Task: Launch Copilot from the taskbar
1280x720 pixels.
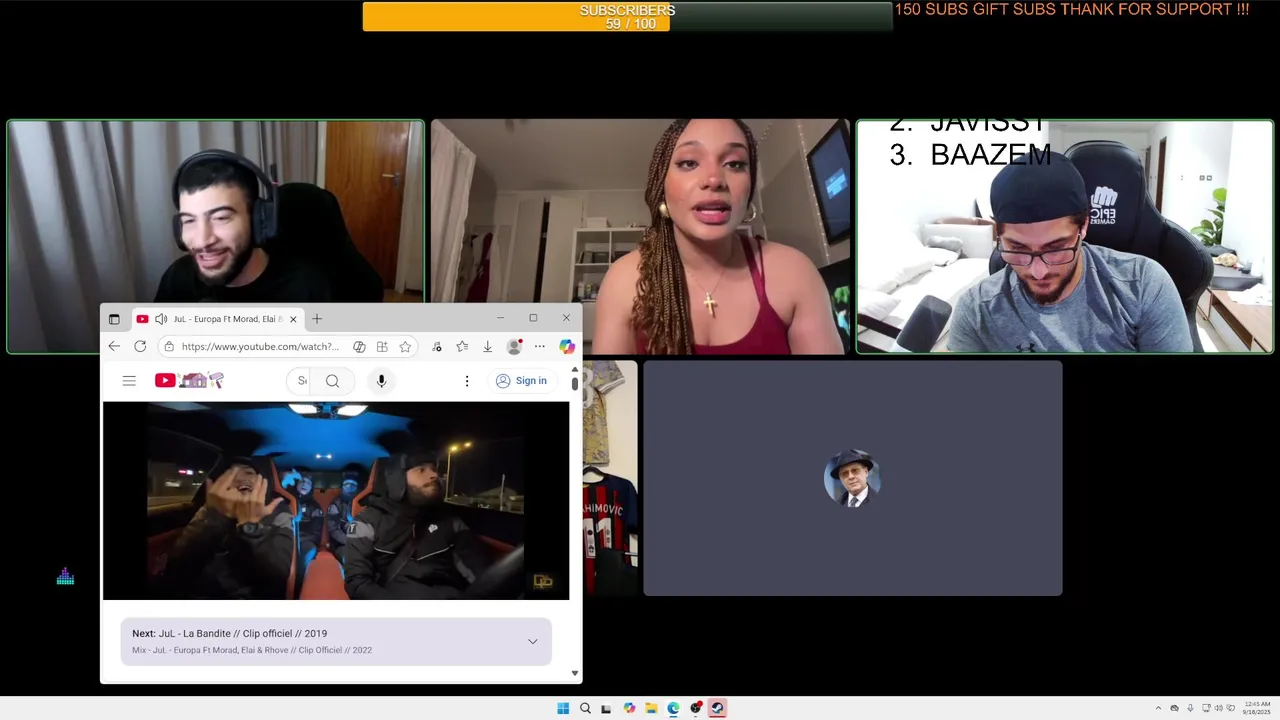Action: [x=629, y=708]
